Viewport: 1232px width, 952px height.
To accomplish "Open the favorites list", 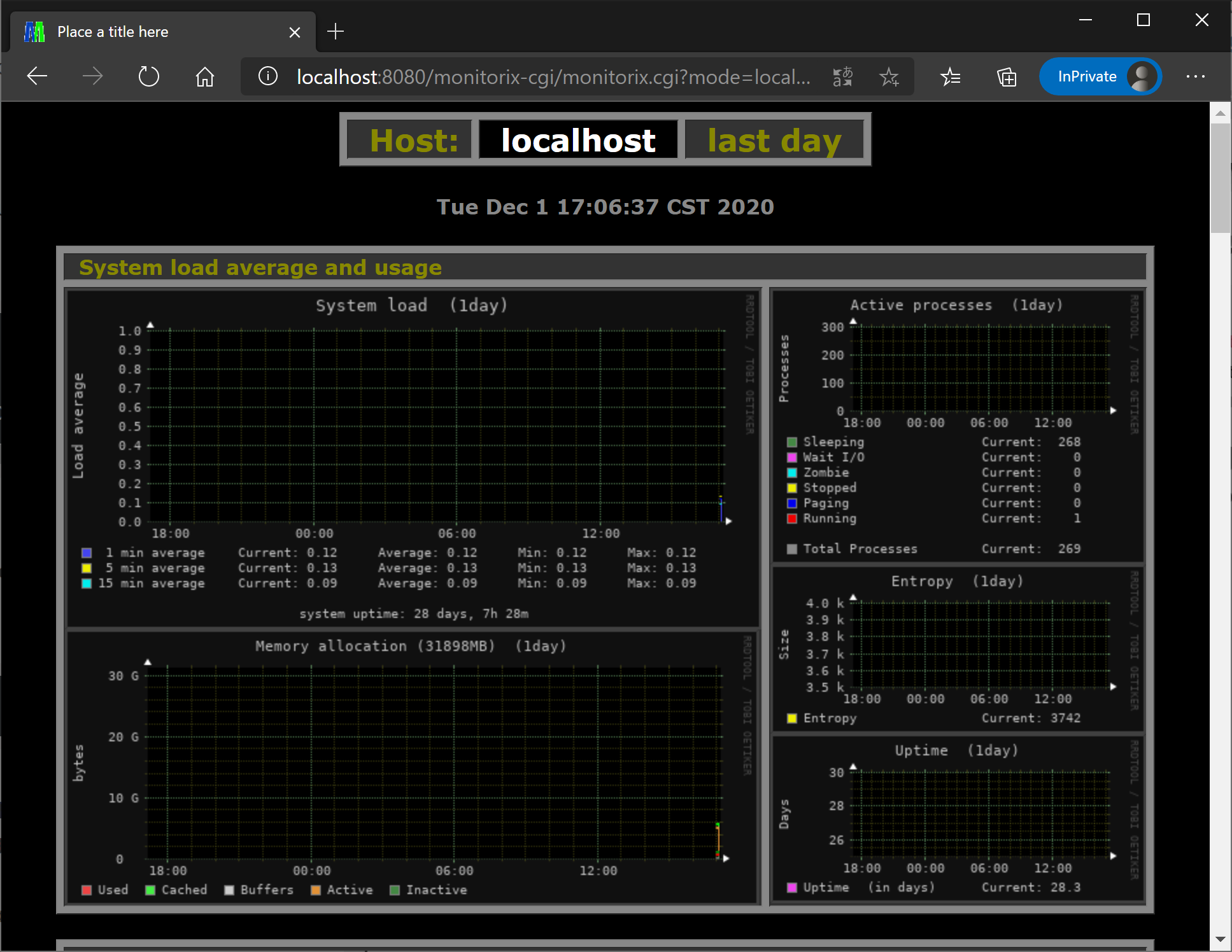I will [950, 77].
